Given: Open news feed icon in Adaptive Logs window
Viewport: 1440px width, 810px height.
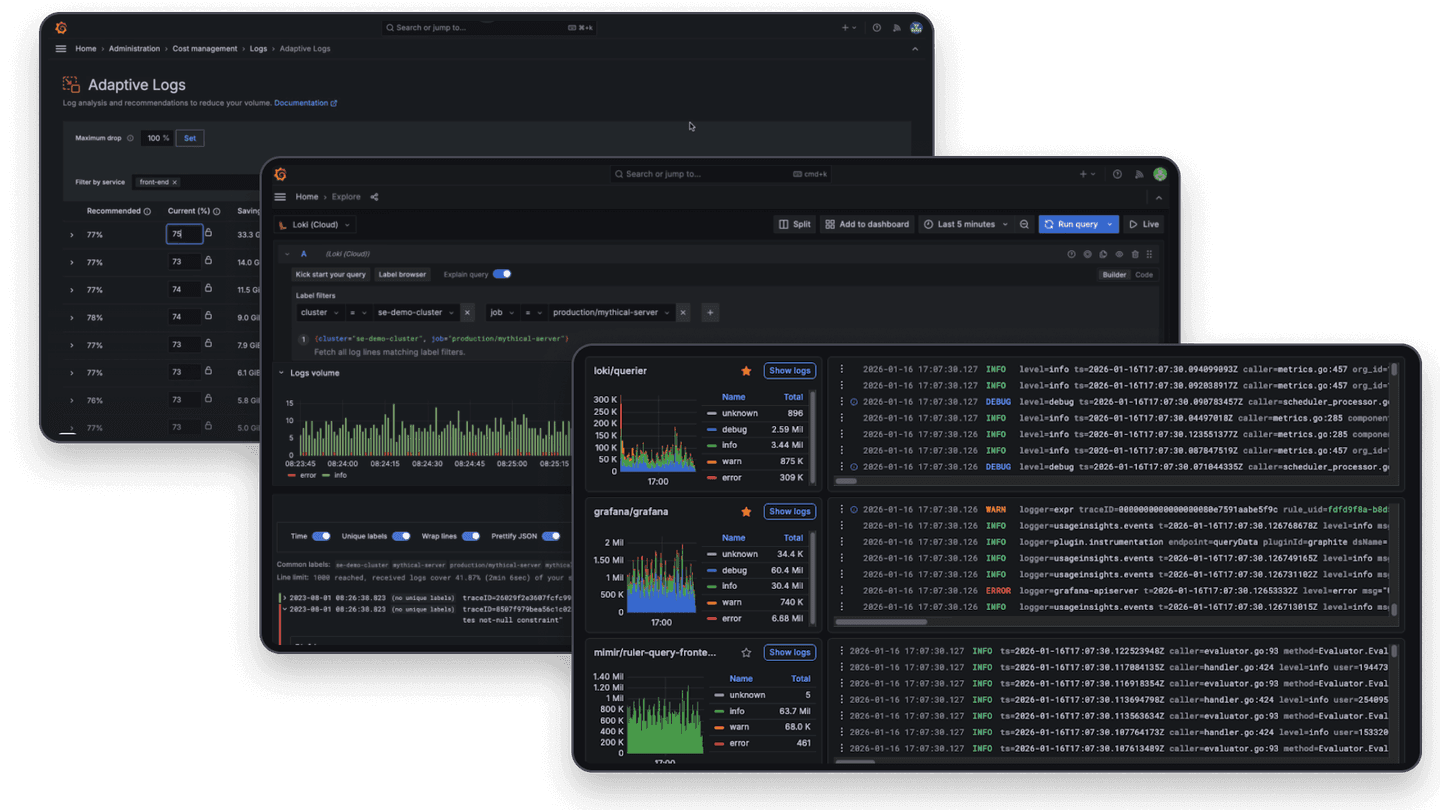Looking at the screenshot, I should click(x=897, y=28).
